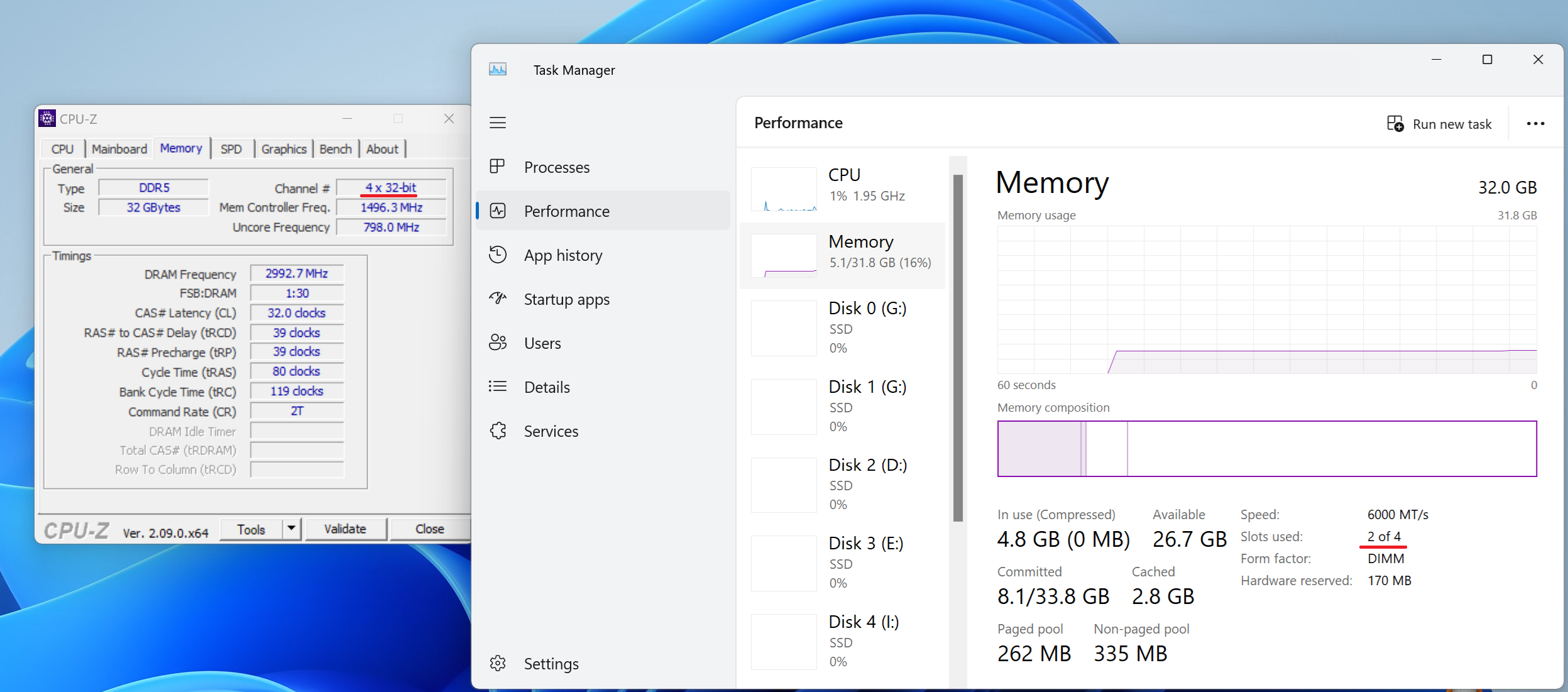Open Bench tab in CPU-Z
1568x692 pixels.
coord(336,149)
